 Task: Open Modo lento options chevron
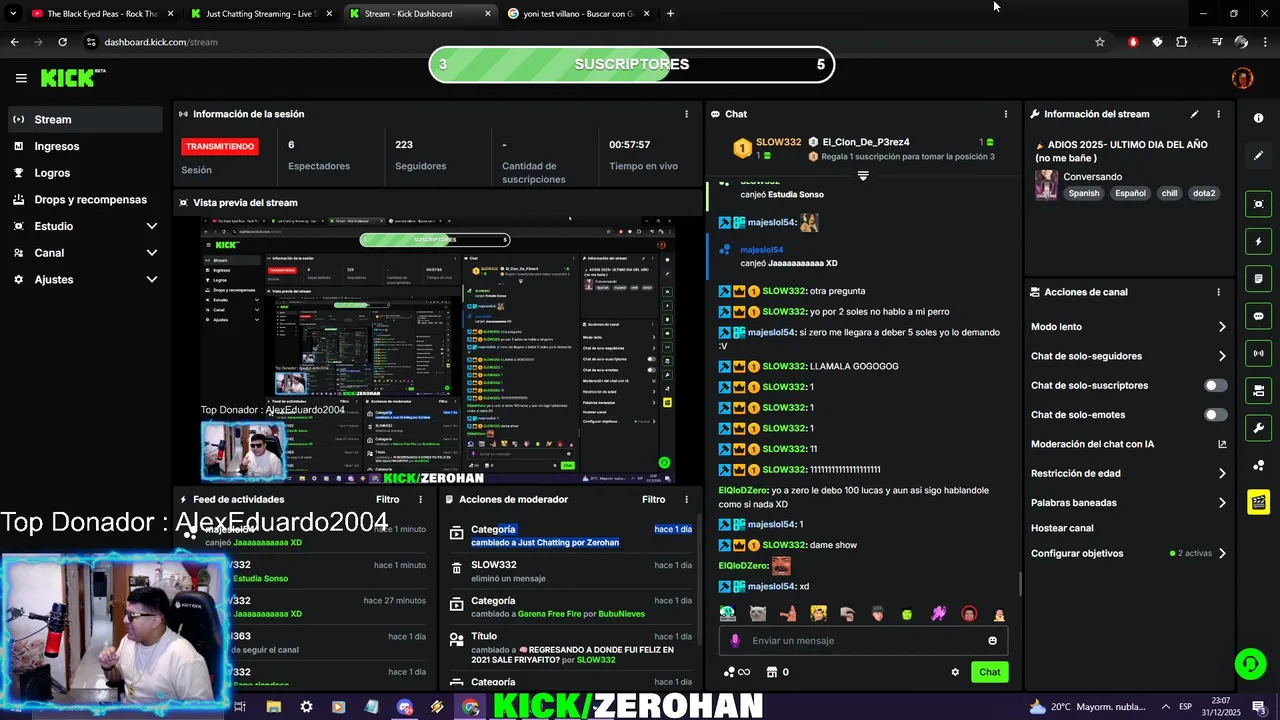1222,327
